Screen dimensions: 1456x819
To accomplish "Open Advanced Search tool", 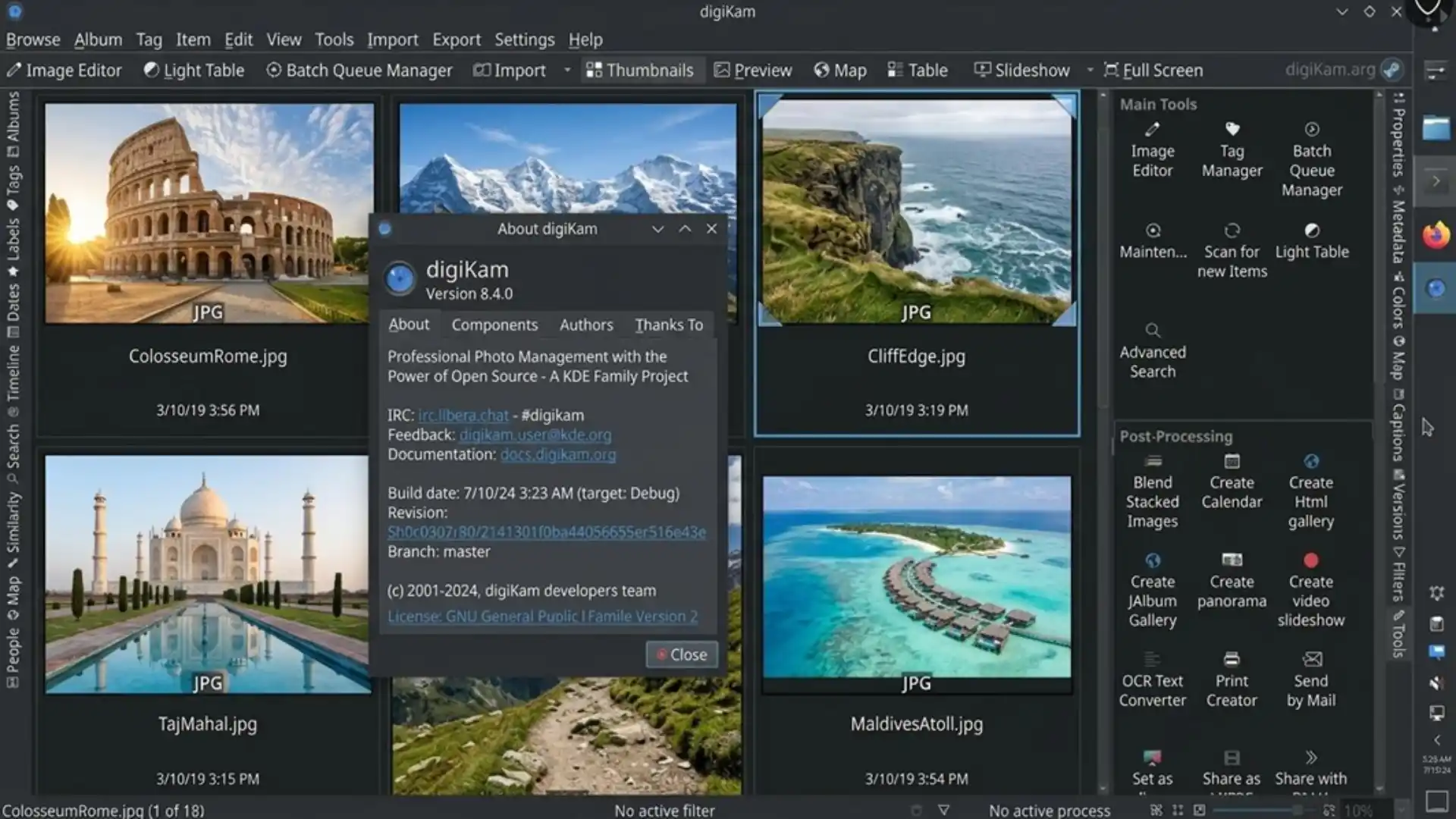I will point(1152,351).
